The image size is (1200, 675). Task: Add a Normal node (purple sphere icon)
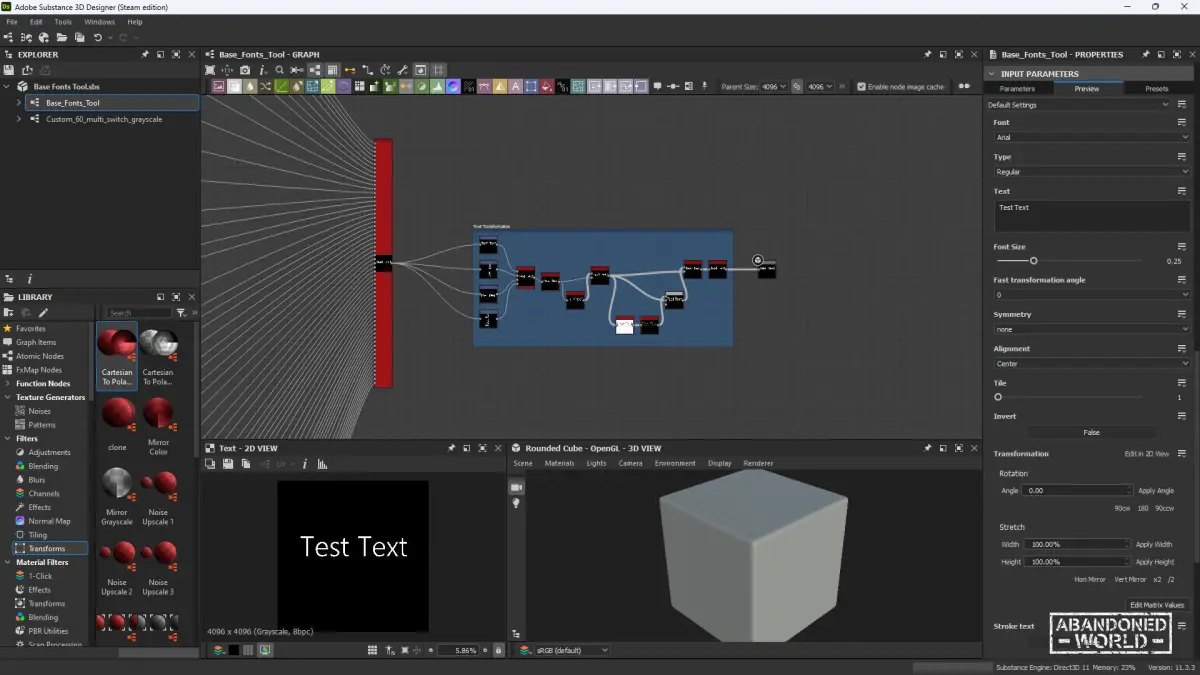pyautogui.click(x=453, y=87)
